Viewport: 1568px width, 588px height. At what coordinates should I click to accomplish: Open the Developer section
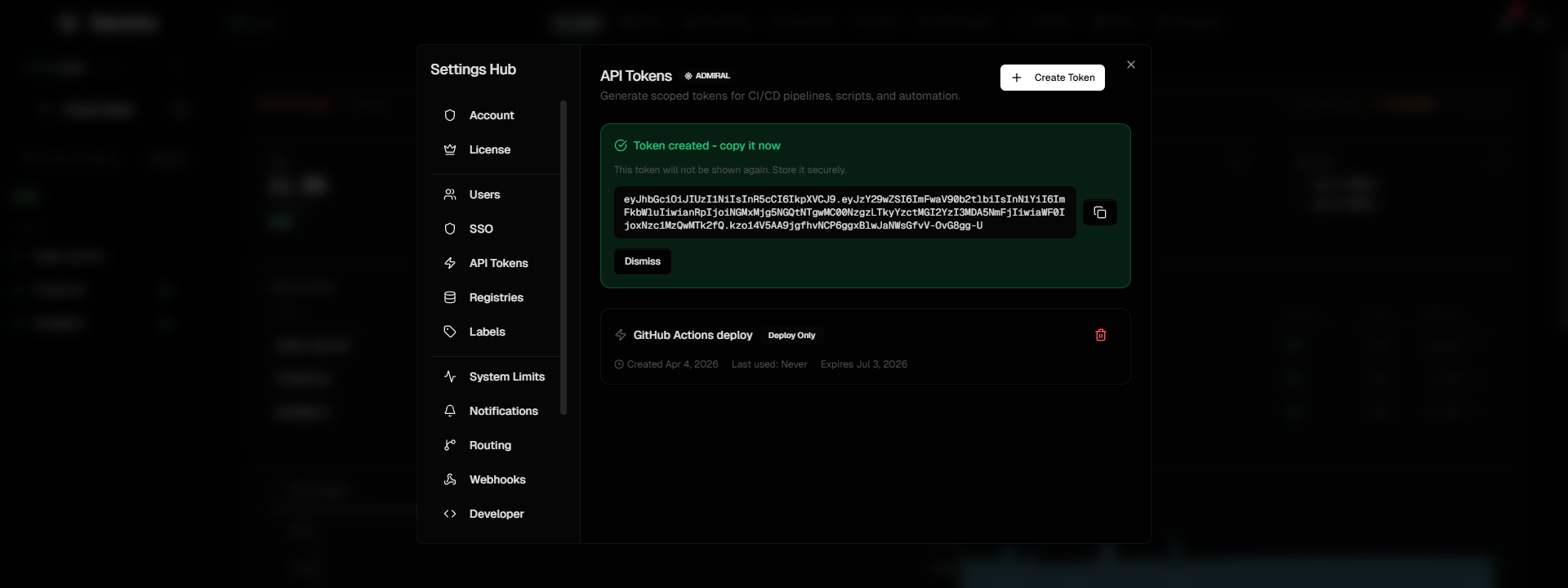(x=495, y=514)
